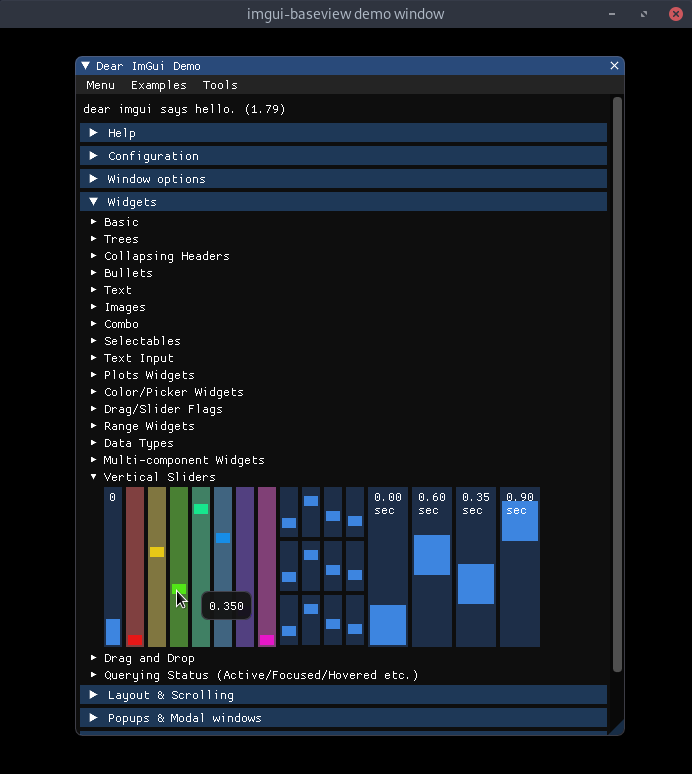Minimize the imgui-baseview demo window
This screenshot has height=774, width=692.
[x=612, y=14]
